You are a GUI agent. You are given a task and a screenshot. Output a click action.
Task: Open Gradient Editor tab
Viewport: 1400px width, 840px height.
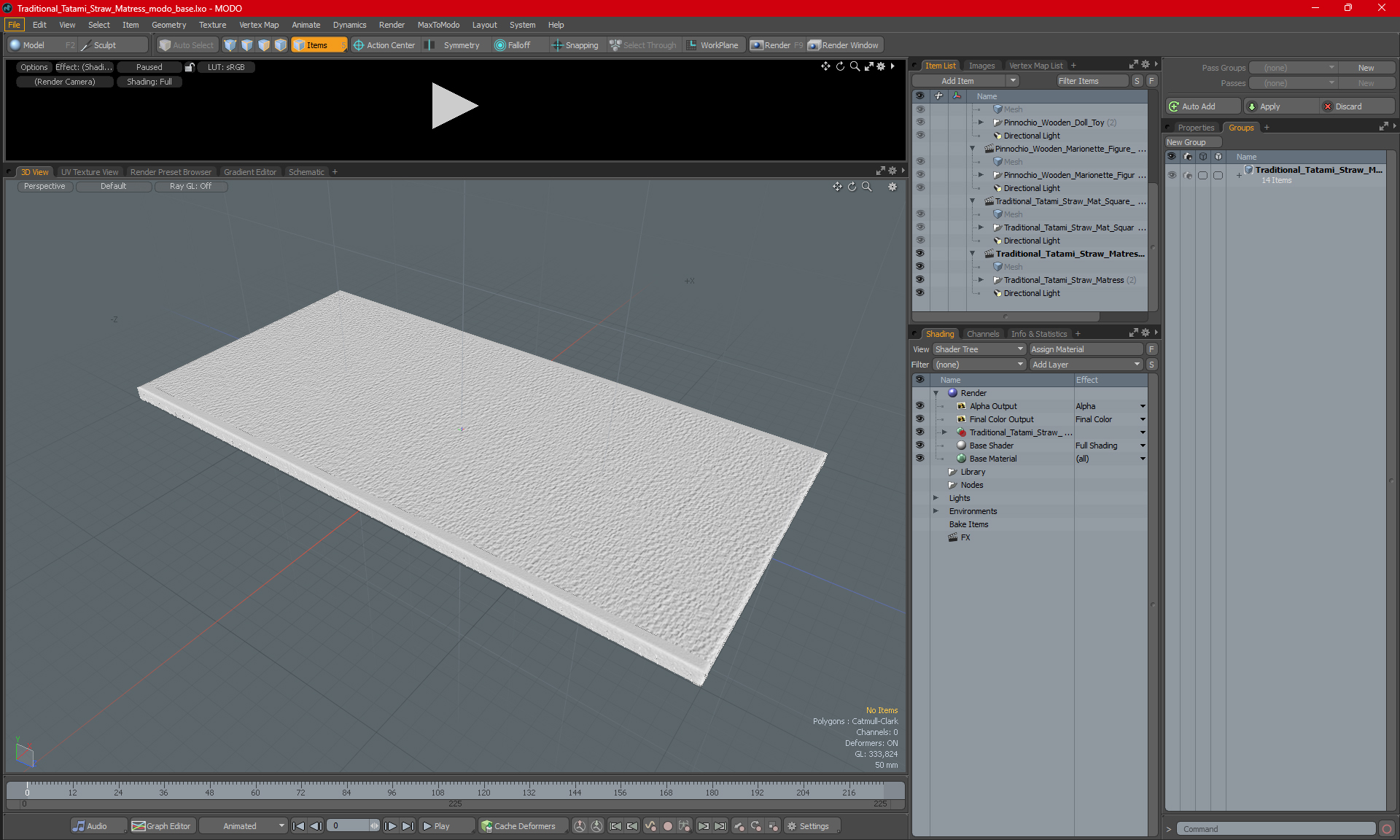click(250, 172)
